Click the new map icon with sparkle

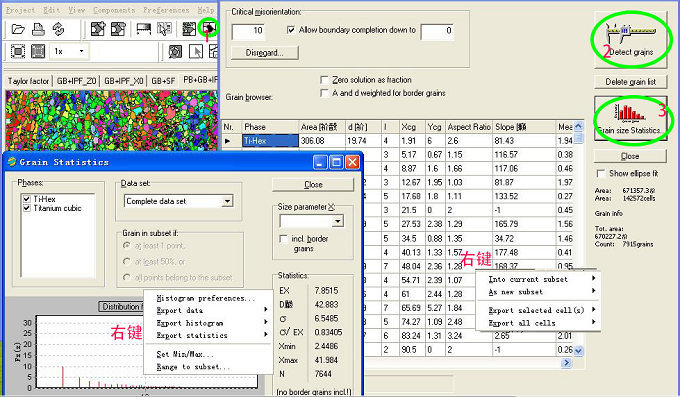click(x=98, y=29)
